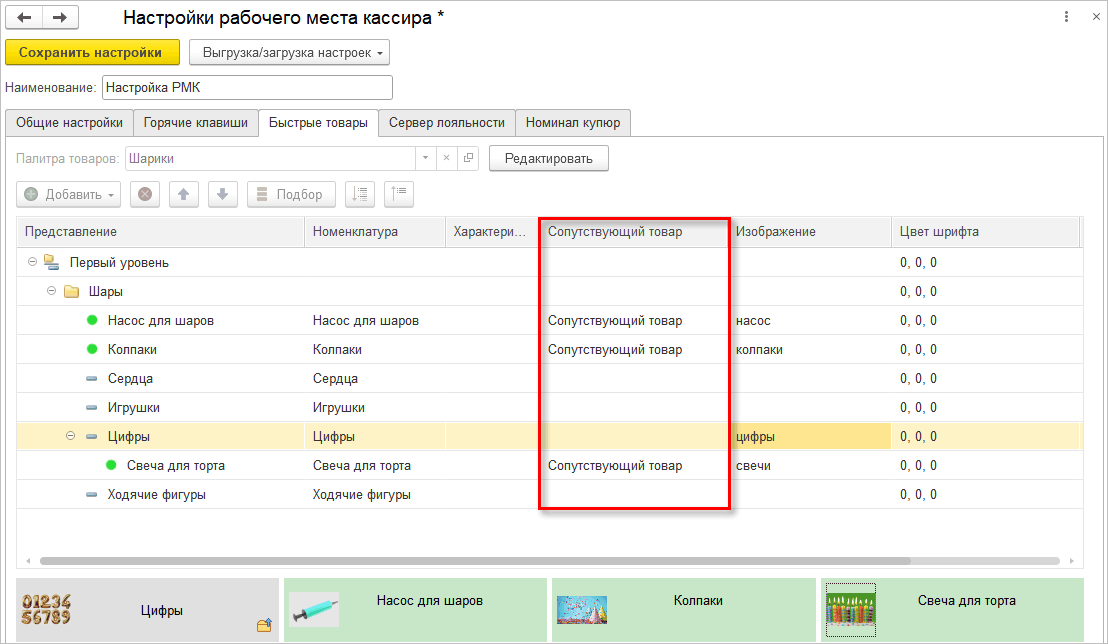Image resolution: width=1108 pixels, height=644 pixels.
Task: Delete row with the red cross icon
Action: click(x=145, y=194)
